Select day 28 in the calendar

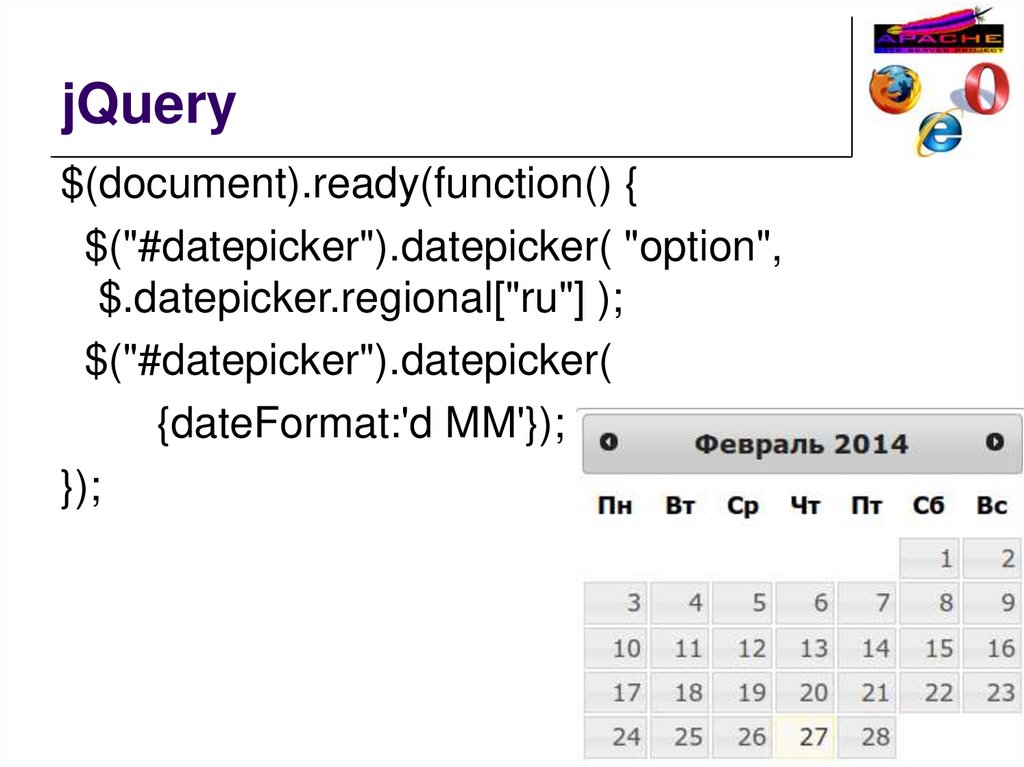pyautogui.click(x=867, y=737)
